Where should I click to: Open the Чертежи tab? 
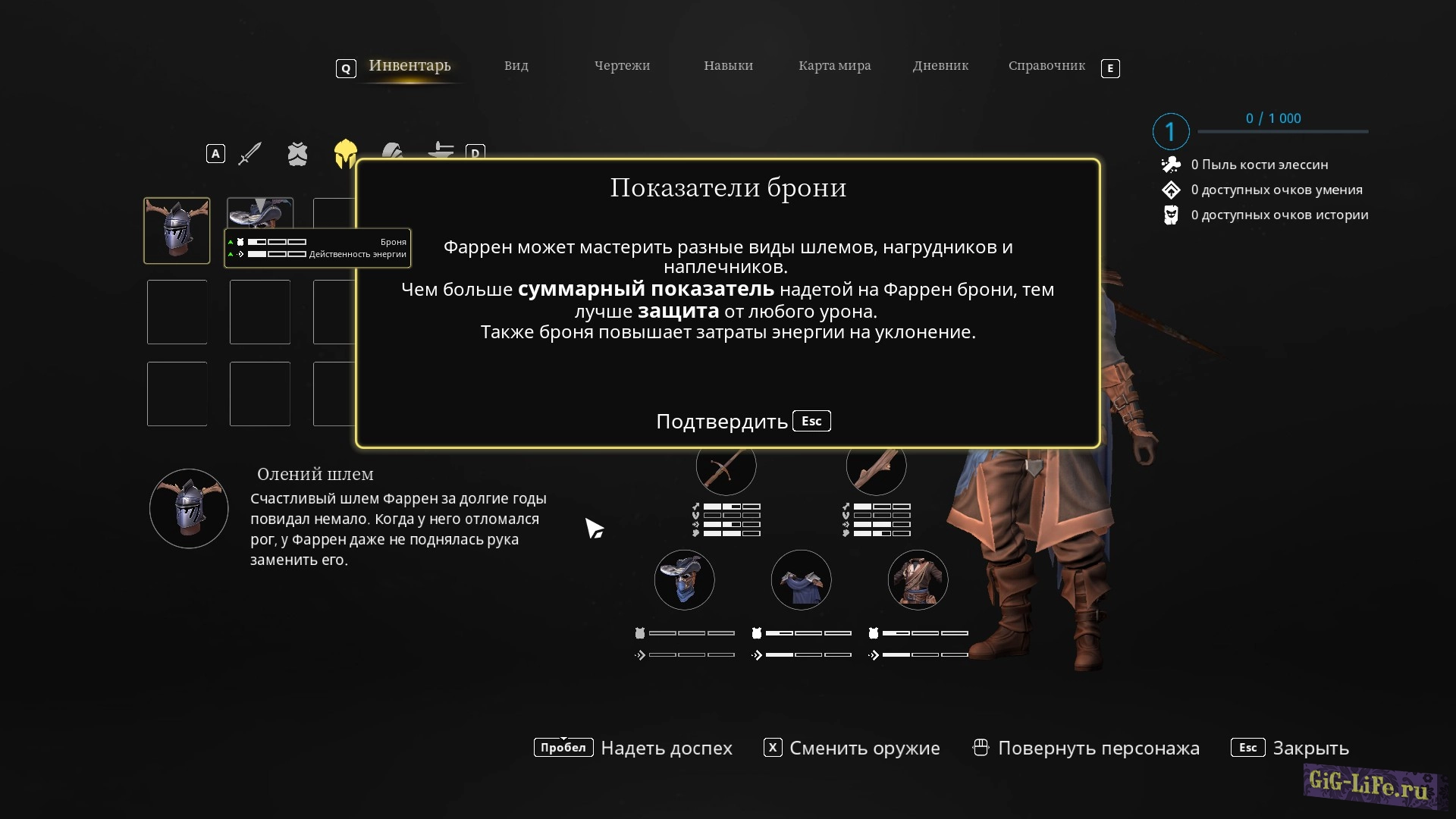pos(622,66)
